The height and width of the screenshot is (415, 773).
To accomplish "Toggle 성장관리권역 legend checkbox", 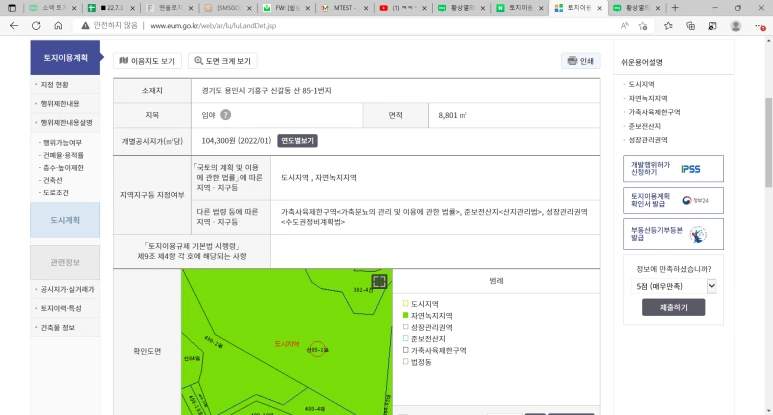I will [406, 327].
